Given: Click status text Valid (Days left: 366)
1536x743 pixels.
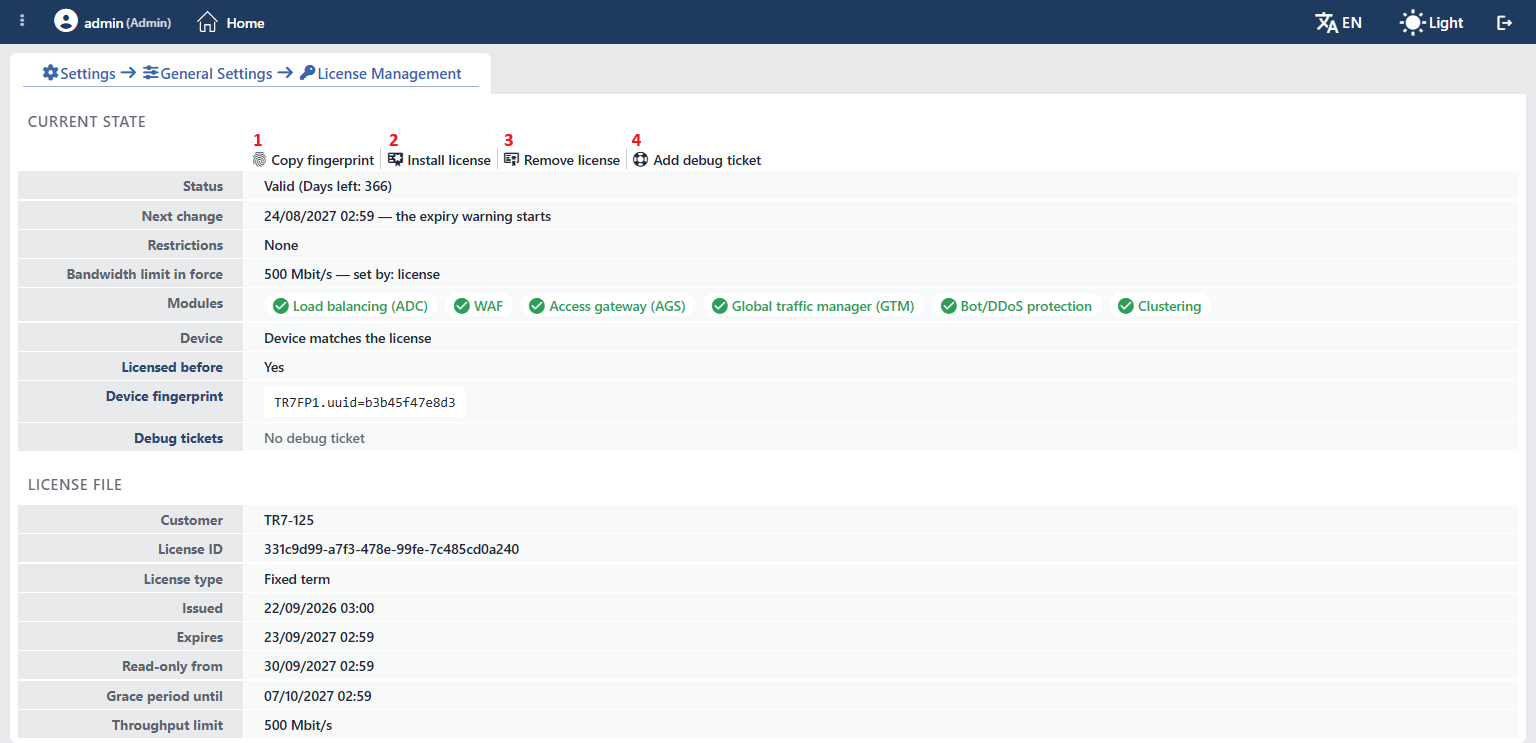Looking at the screenshot, I should pyautogui.click(x=328, y=187).
